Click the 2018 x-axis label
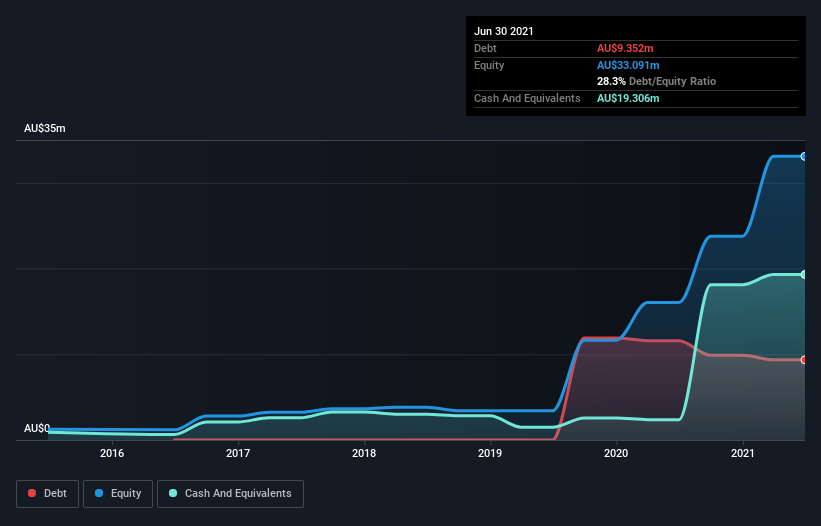This screenshot has width=821, height=526. coord(364,453)
